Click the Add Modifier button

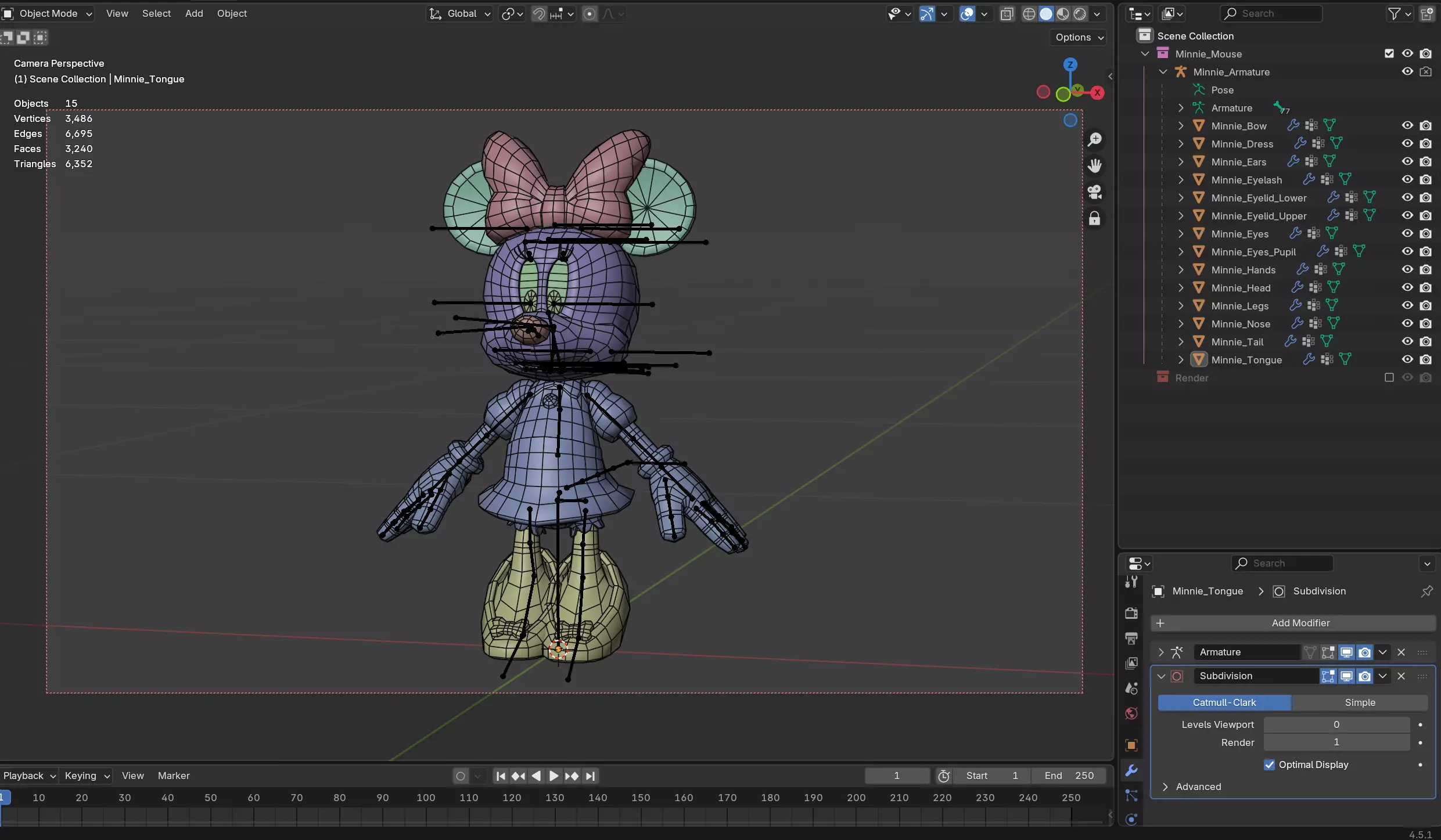tap(1293, 623)
